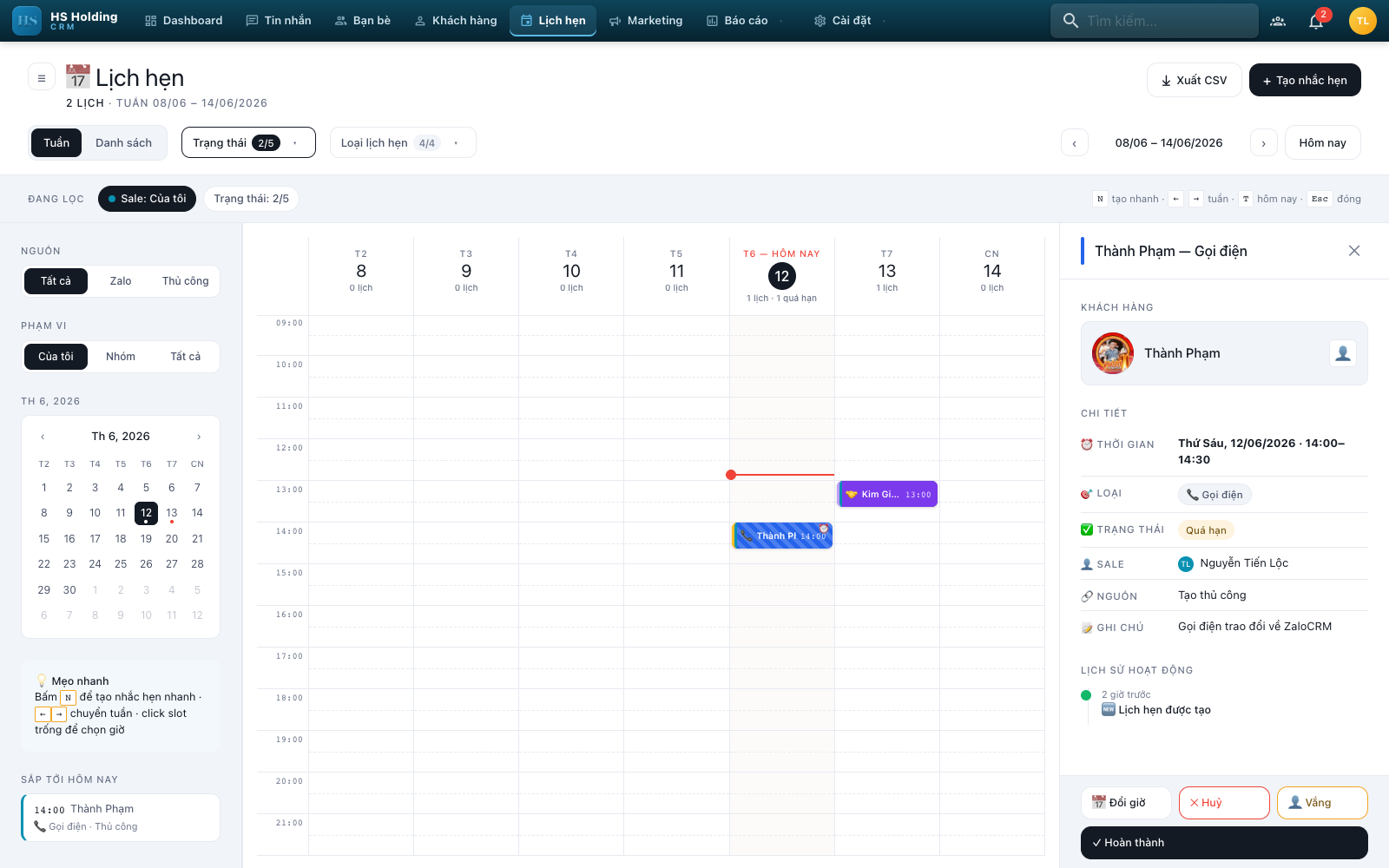1389x868 pixels.
Task: Select source filter Thủ công
Action: (185, 281)
